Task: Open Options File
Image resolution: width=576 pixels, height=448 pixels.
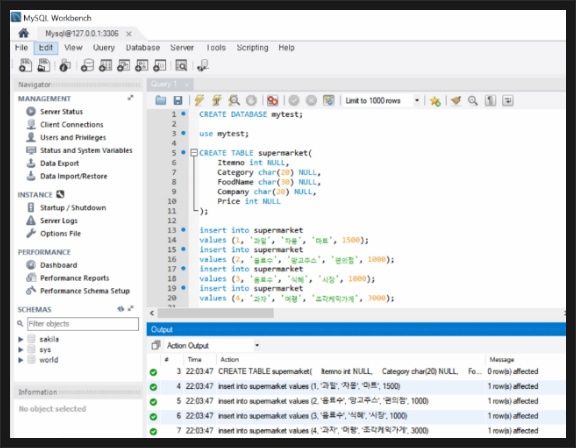Action: coord(60,234)
